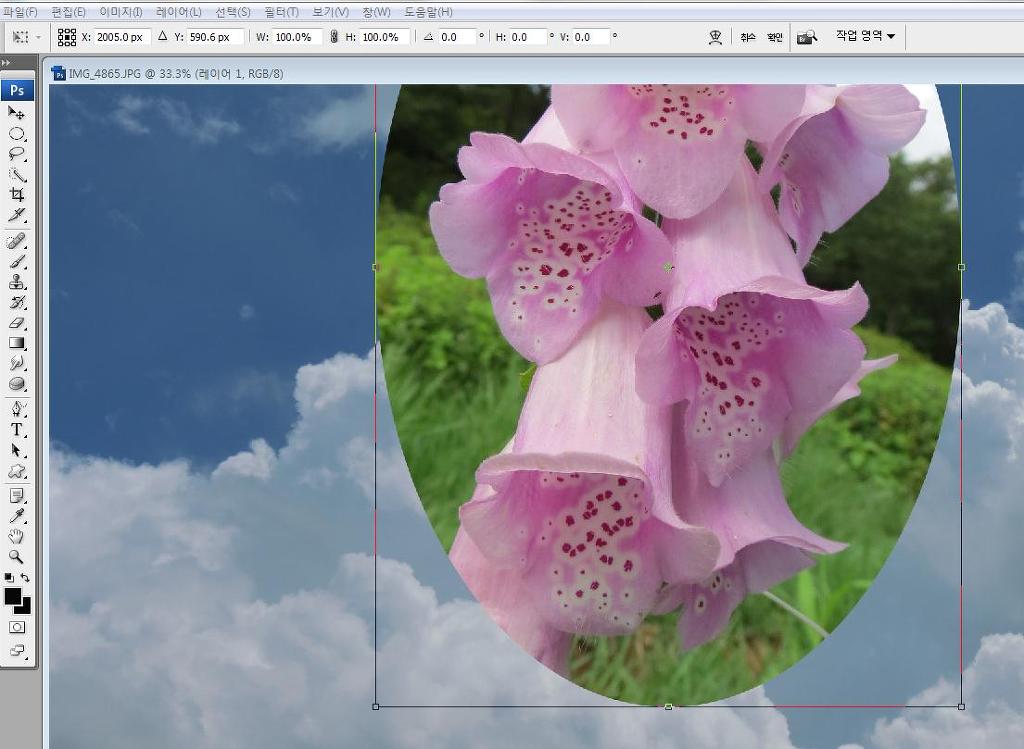Toggle Quick Mask mode
The height and width of the screenshot is (749, 1024).
pos(17,627)
